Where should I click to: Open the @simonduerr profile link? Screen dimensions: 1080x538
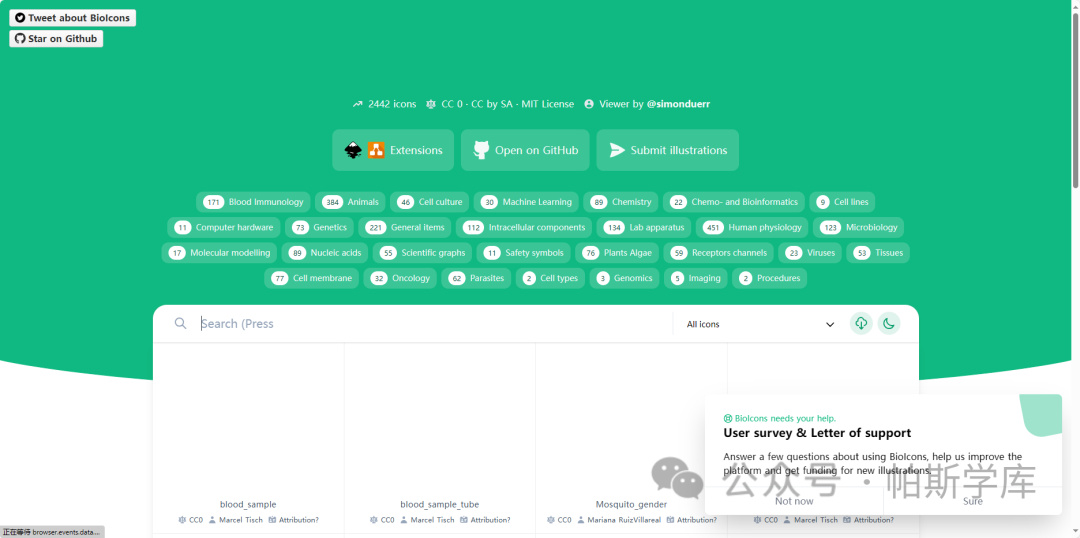click(678, 104)
